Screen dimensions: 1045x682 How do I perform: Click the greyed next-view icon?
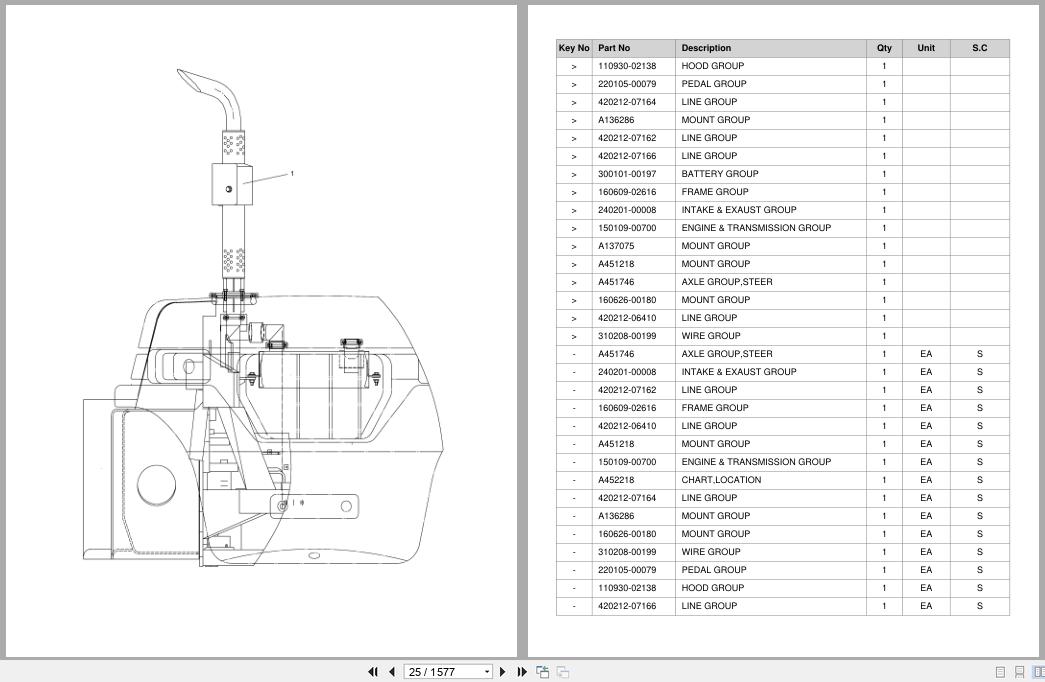pyautogui.click(x=562, y=672)
